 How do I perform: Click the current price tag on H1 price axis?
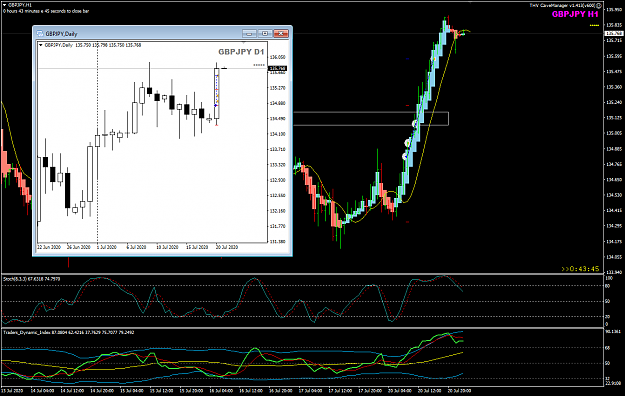[614, 34]
